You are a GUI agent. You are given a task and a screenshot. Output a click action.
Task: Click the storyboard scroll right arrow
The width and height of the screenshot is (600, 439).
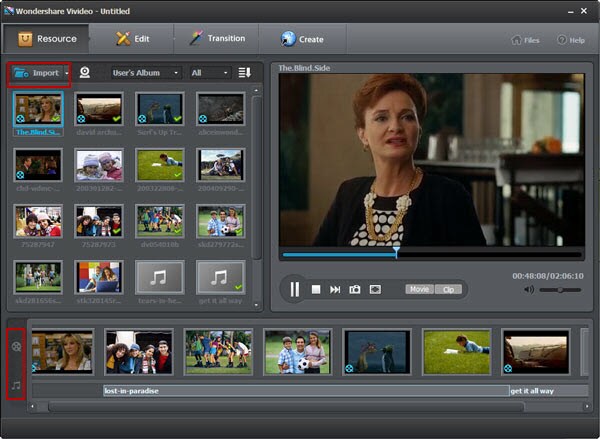coord(587,406)
